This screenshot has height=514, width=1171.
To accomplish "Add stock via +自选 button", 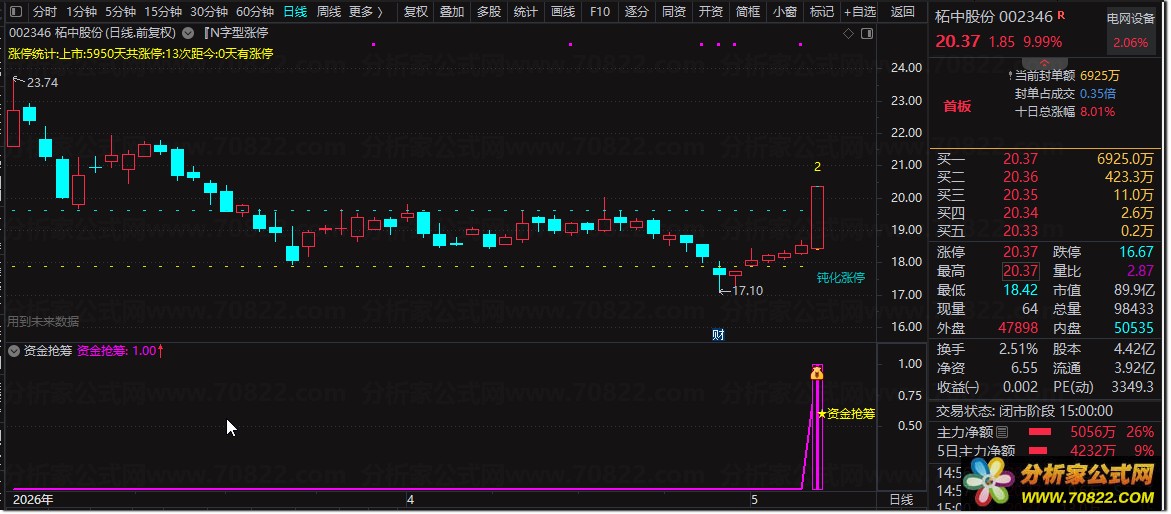I will pyautogui.click(x=860, y=11).
